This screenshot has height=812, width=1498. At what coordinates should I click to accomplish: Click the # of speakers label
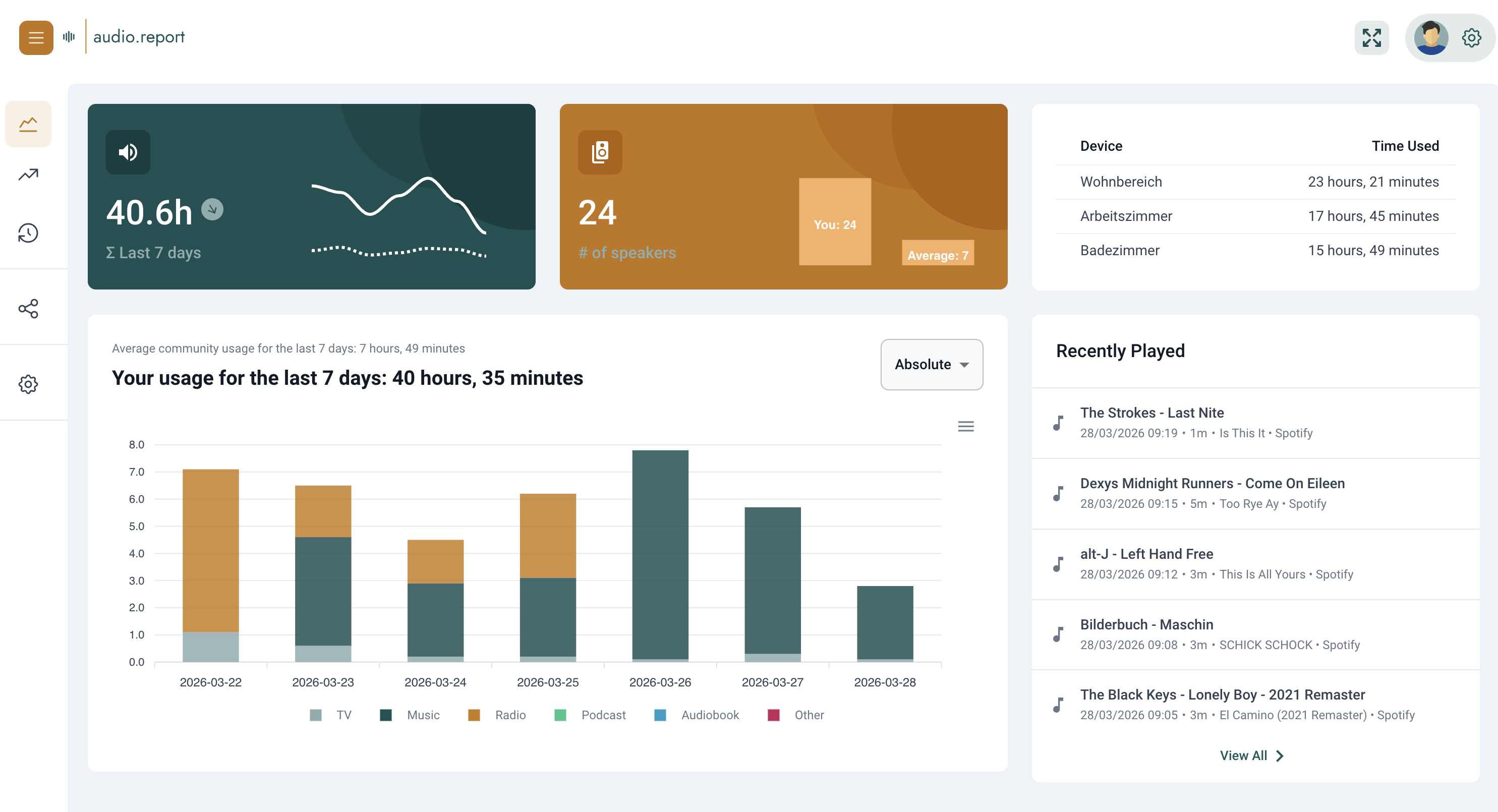point(627,253)
